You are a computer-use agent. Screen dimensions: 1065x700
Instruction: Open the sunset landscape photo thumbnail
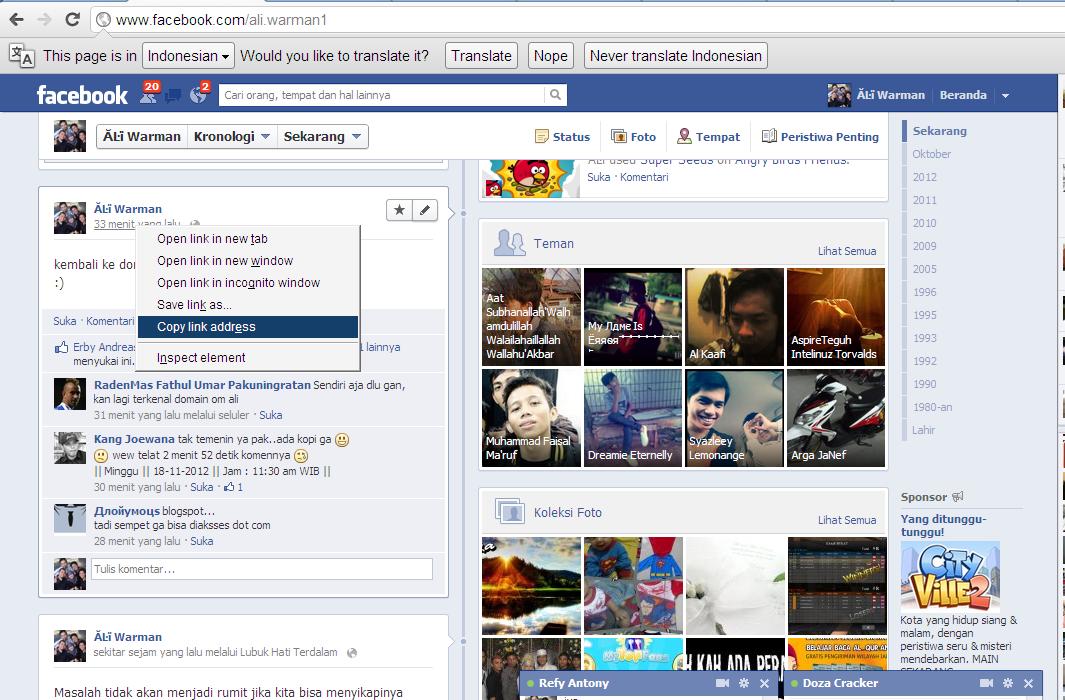pos(531,586)
